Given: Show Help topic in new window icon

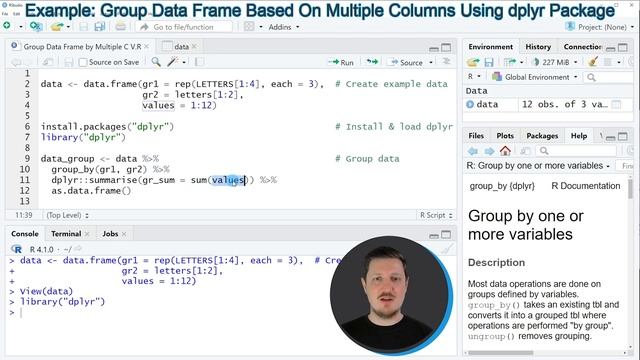Looking at the screenshot, I should click(525, 151).
